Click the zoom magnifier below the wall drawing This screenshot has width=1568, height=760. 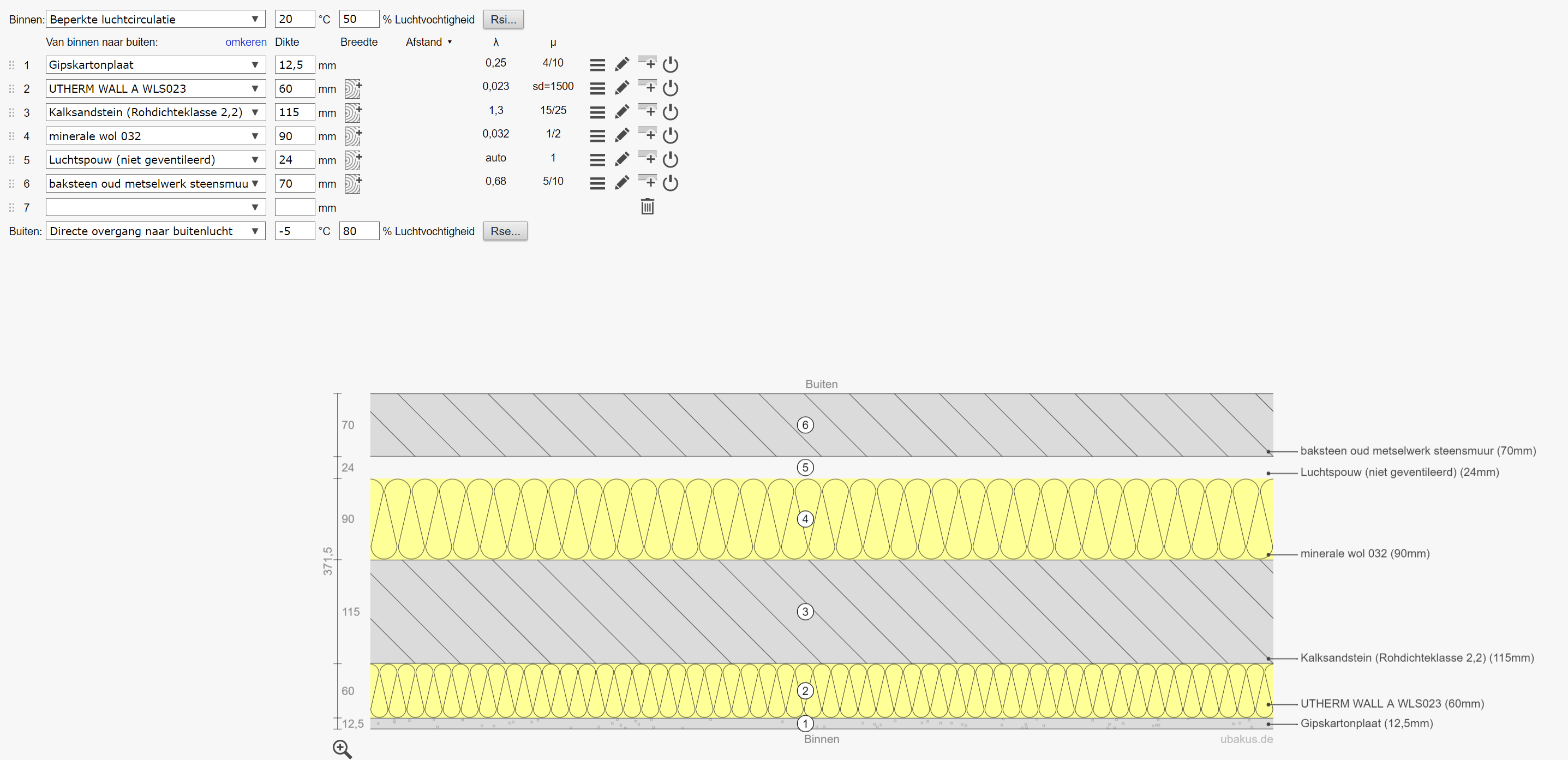click(x=342, y=750)
